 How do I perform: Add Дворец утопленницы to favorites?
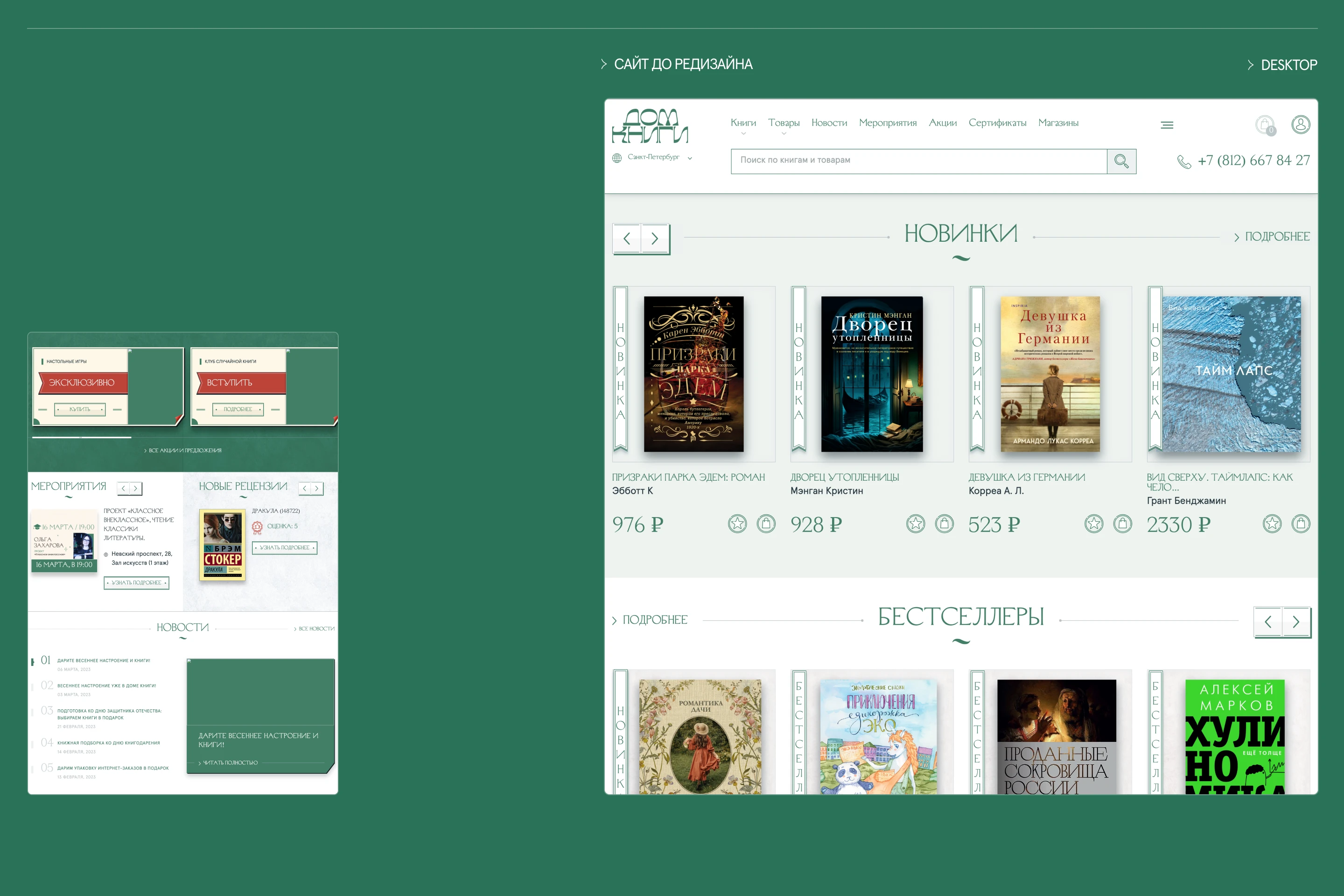916,524
